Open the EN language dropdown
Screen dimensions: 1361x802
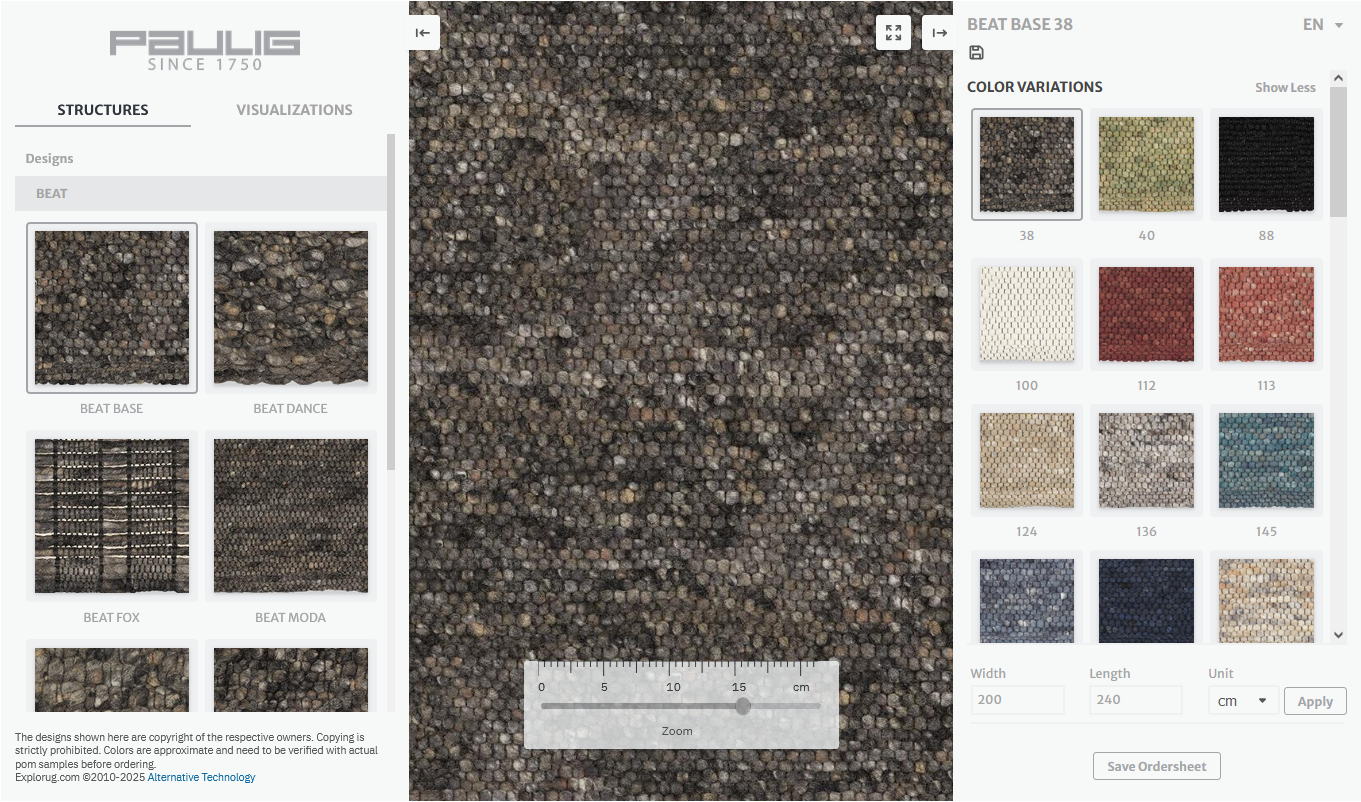point(1323,25)
